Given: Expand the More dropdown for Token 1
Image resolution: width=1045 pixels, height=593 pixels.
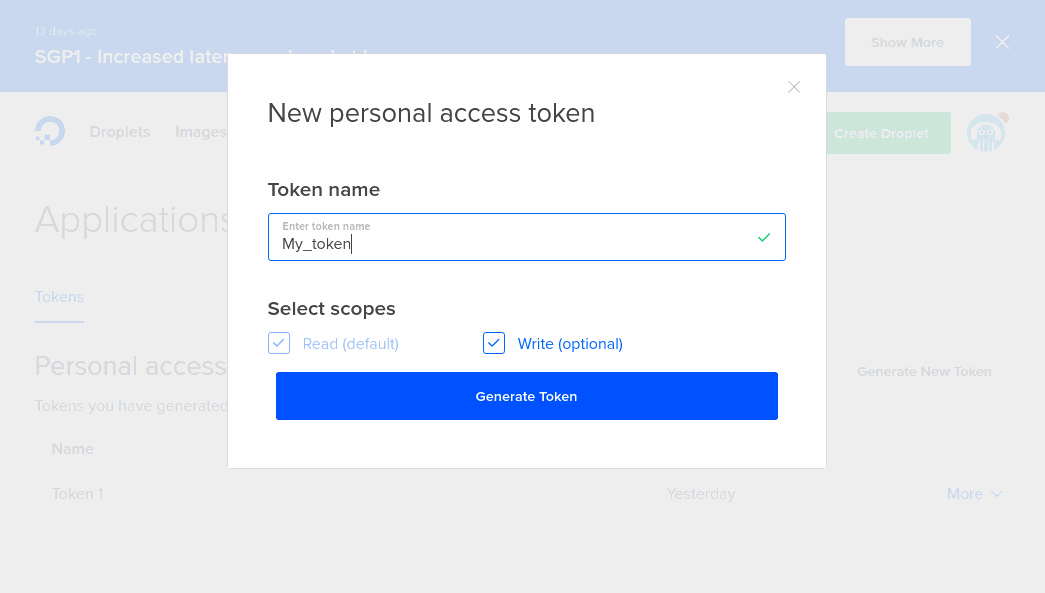Looking at the screenshot, I should pos(974,494).
